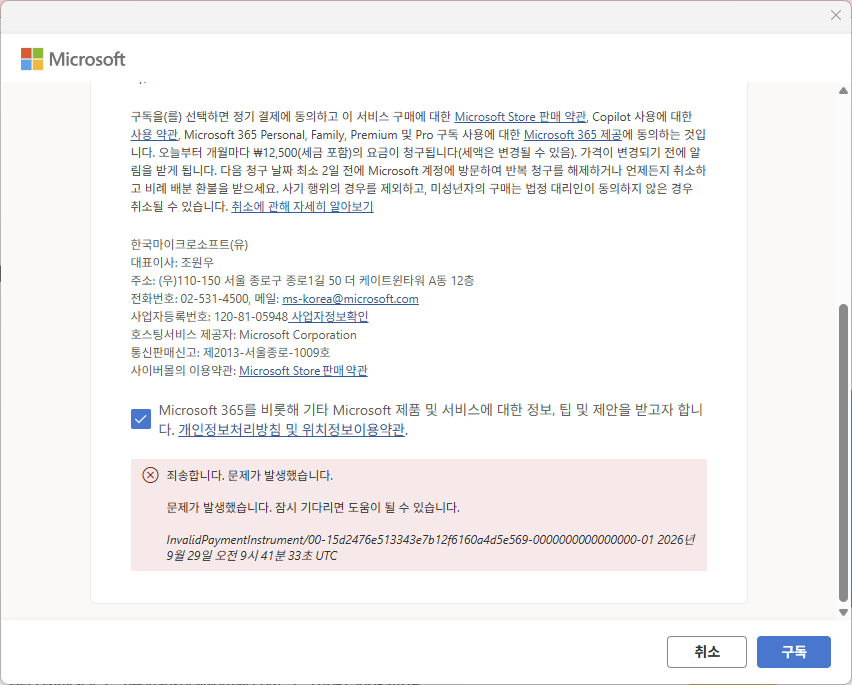852x685 pixels.
Task: Open 취소에 관해 자세히 알아보기 link
Action: [302, 206]
